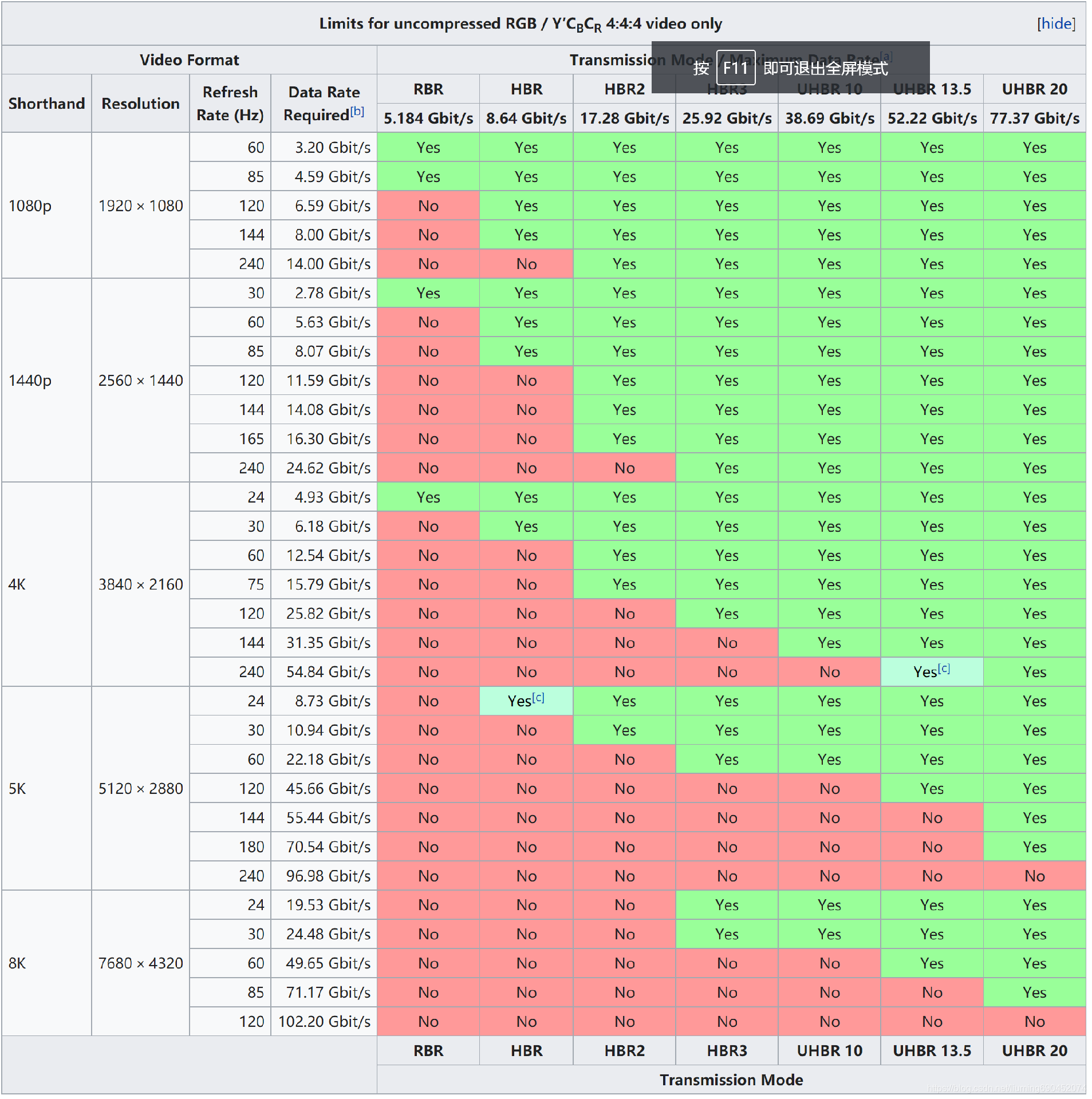Click the 7680 × 4320 resolution cell
This screenshot has width=1092, height=1099.
click(x=140, y=963)
